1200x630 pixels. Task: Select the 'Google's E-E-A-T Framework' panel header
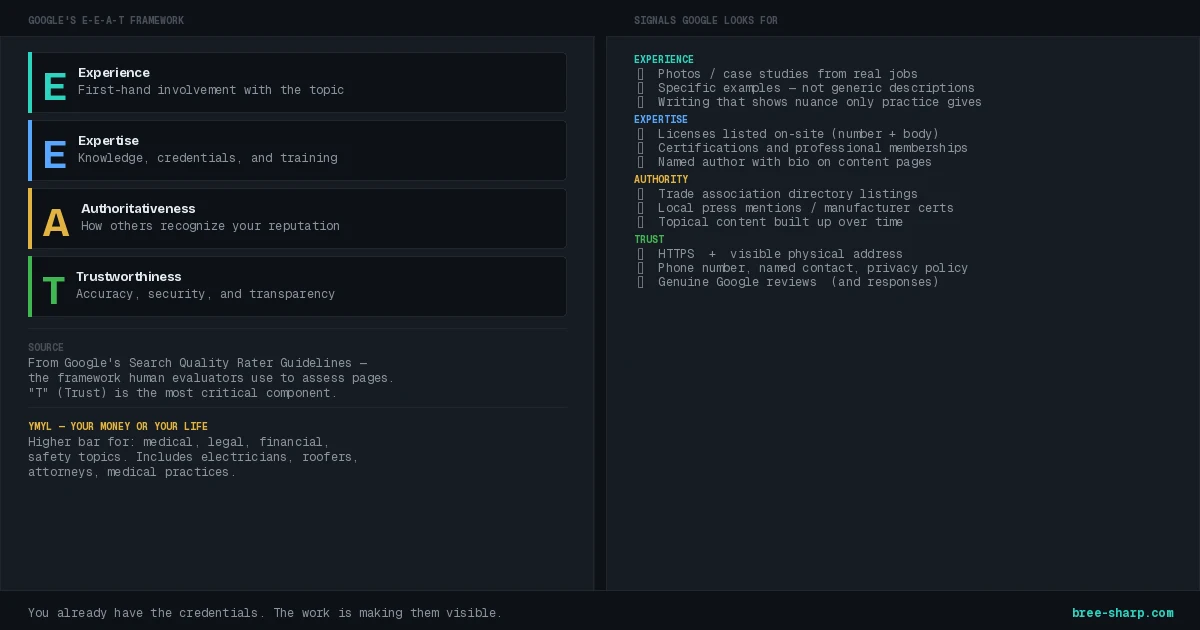coord(106,20)
